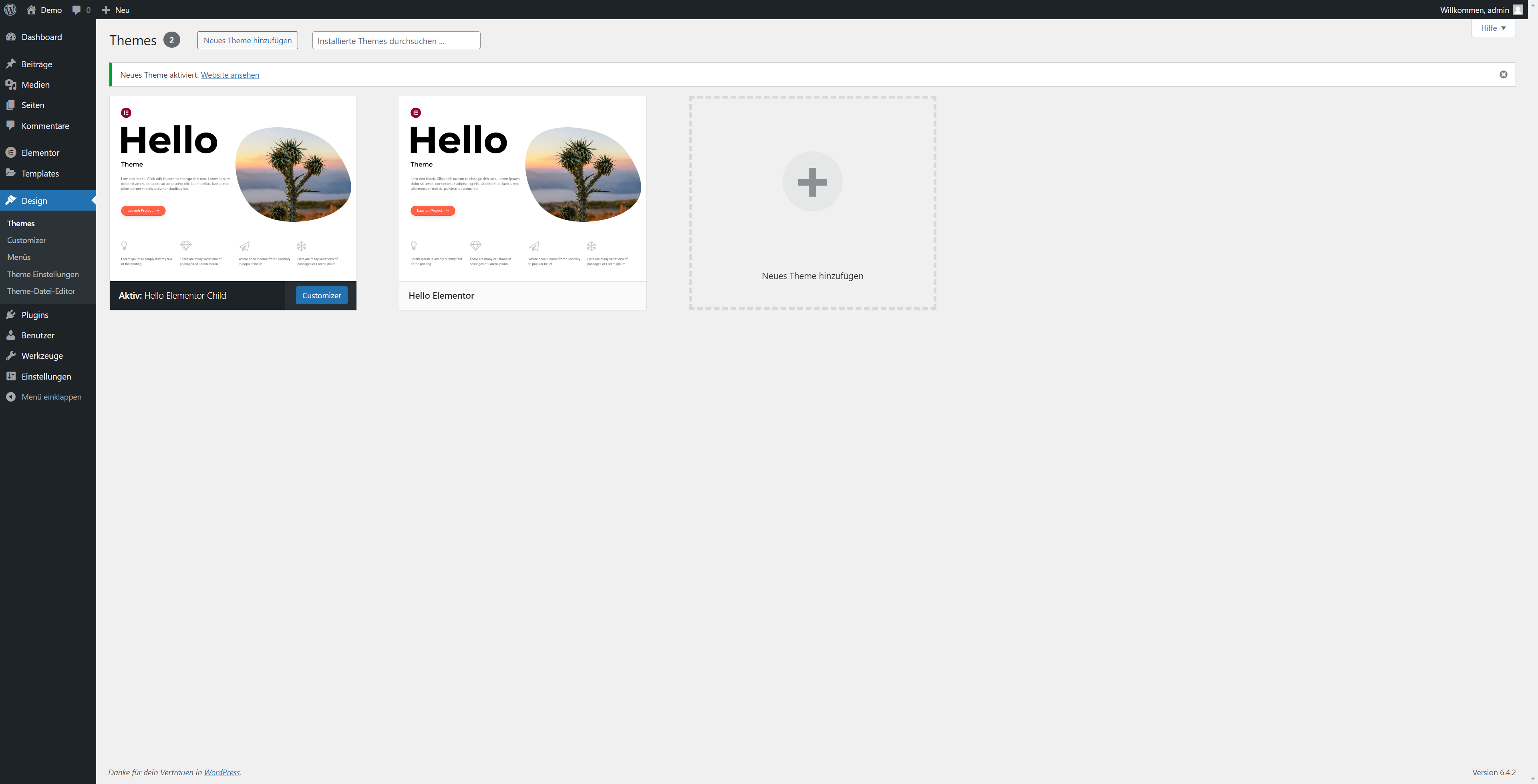Image resolution: width=1538 pixels, height=784 pixels.
Task: Dismiss the theme activated notice
Action: coord(1503,74)
